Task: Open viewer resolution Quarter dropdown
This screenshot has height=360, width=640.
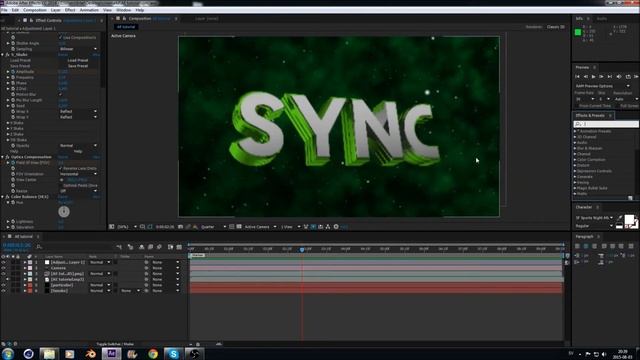Action: click(213, 227)
